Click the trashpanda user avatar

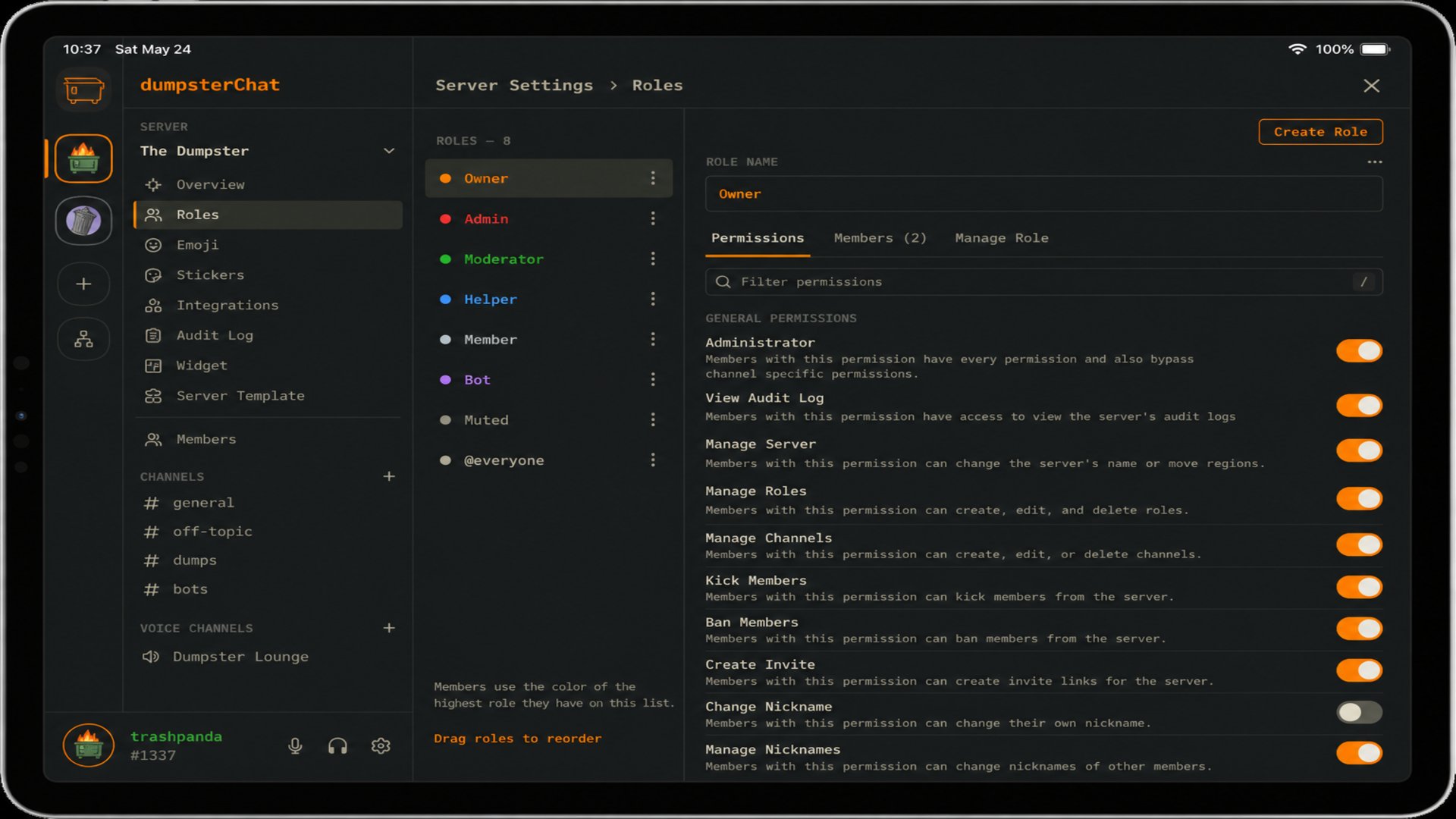click(x=88, y=745)
